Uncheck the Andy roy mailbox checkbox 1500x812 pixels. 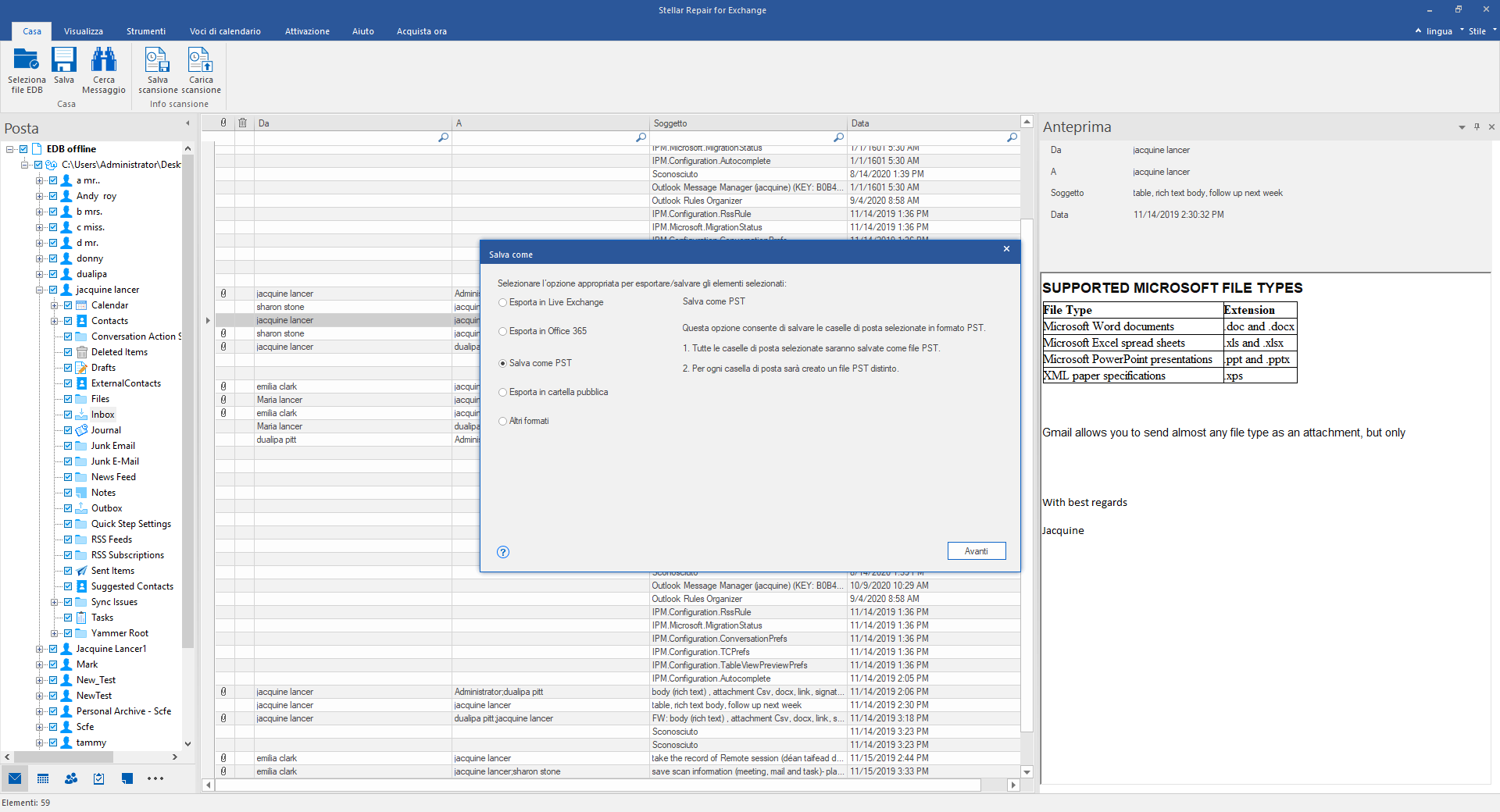(53, 196)
